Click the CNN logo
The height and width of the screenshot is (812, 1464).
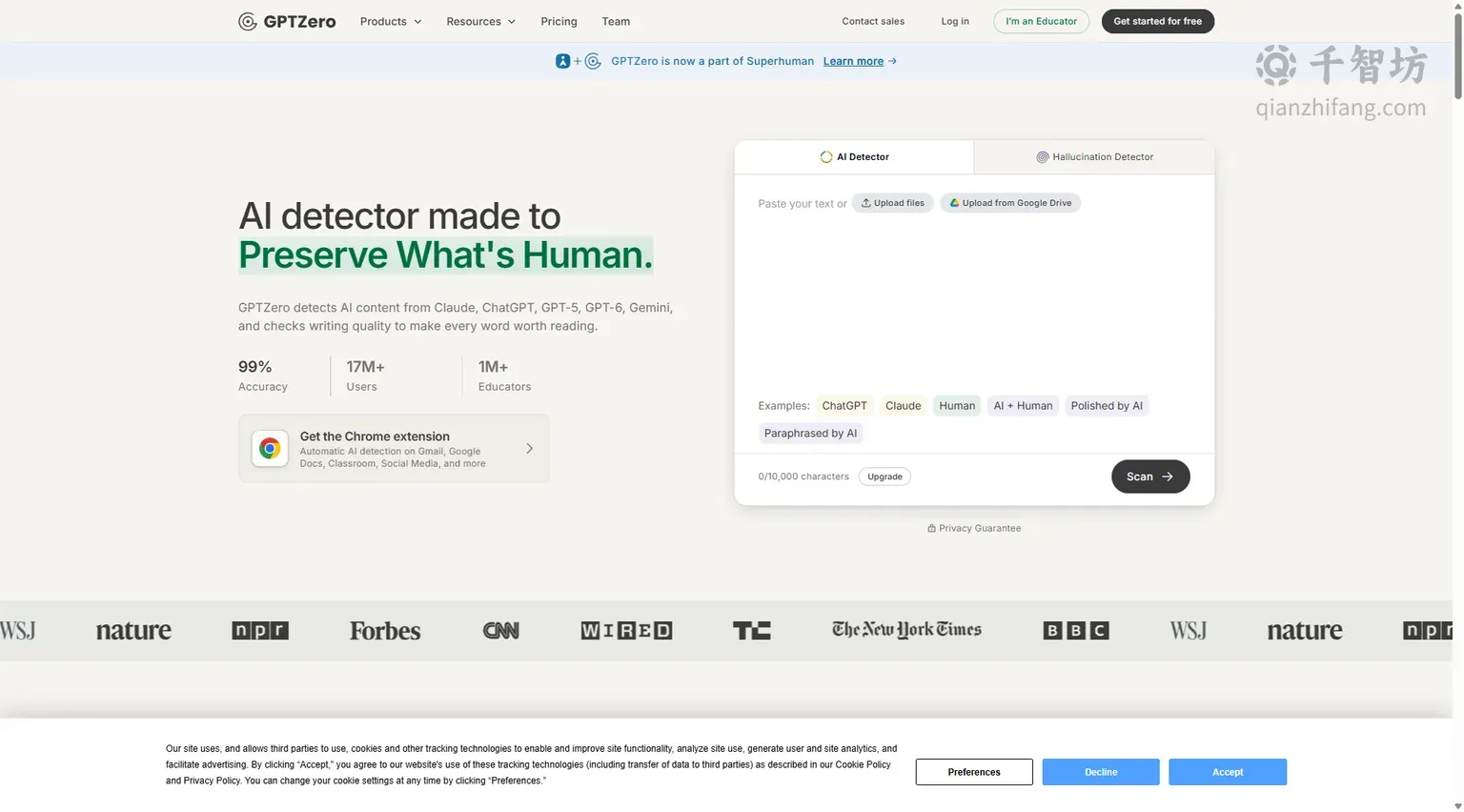tap(500, 631)
